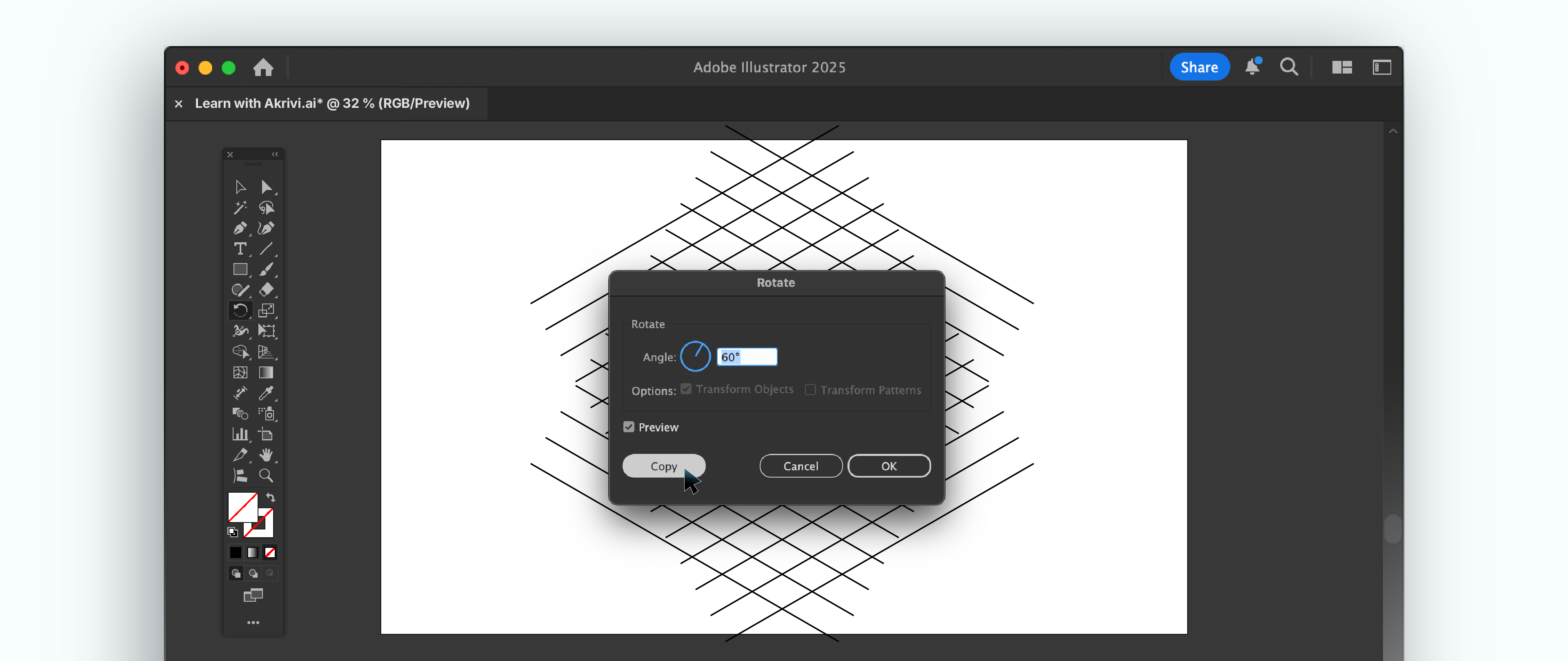Select the Shape Builder tool
This screenshot has width=1568, height=661.
click(240, 351)
